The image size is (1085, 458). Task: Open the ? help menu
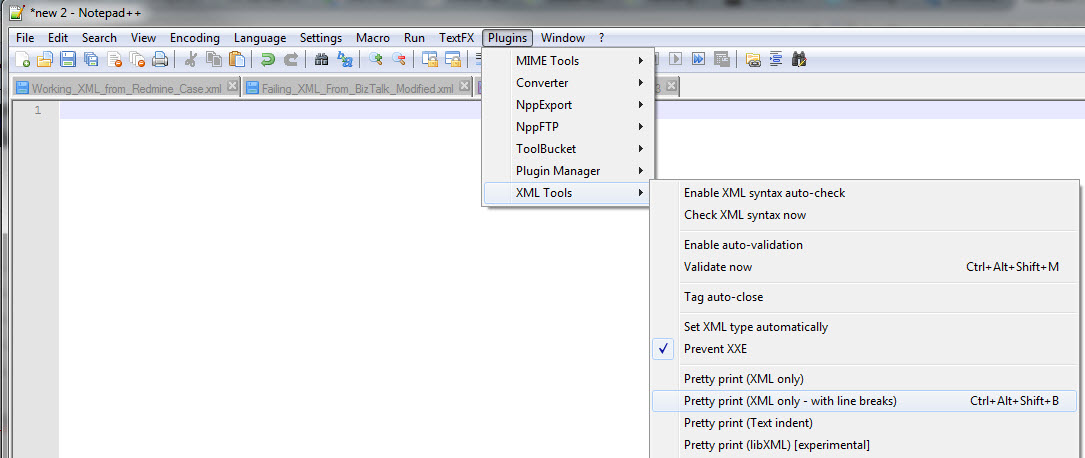tap(601, 38)
